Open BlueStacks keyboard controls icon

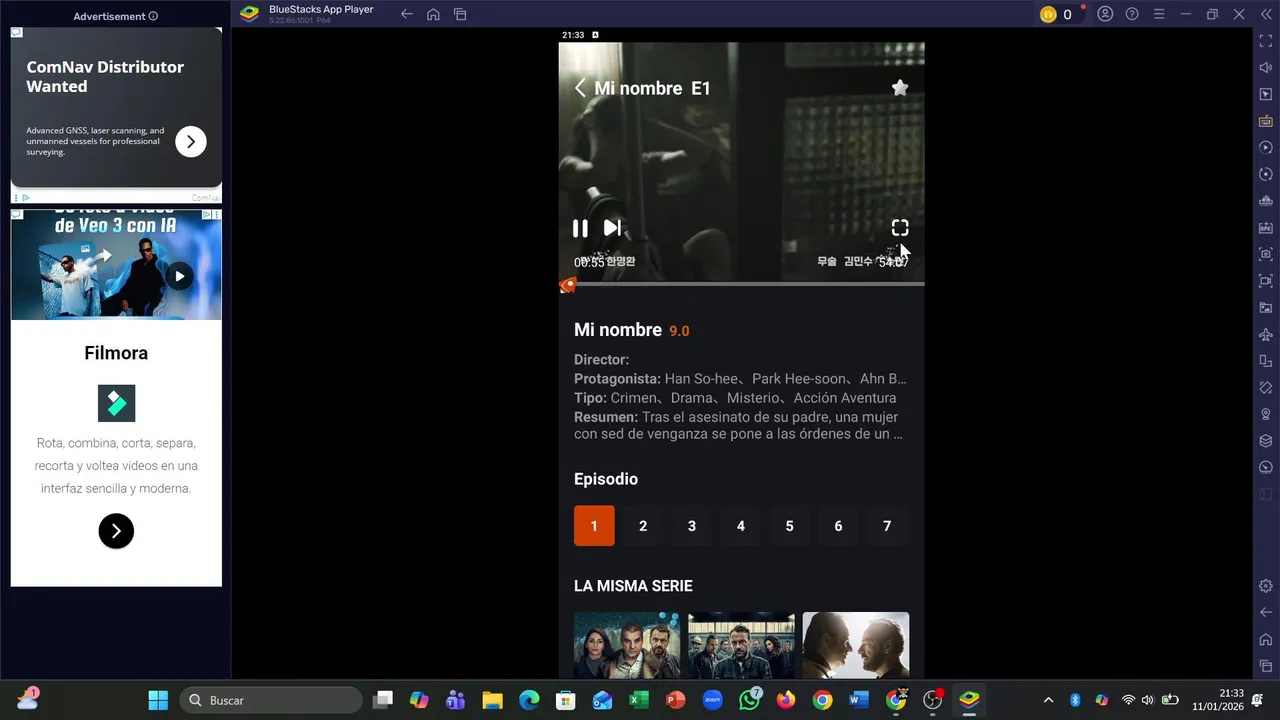1266,121
